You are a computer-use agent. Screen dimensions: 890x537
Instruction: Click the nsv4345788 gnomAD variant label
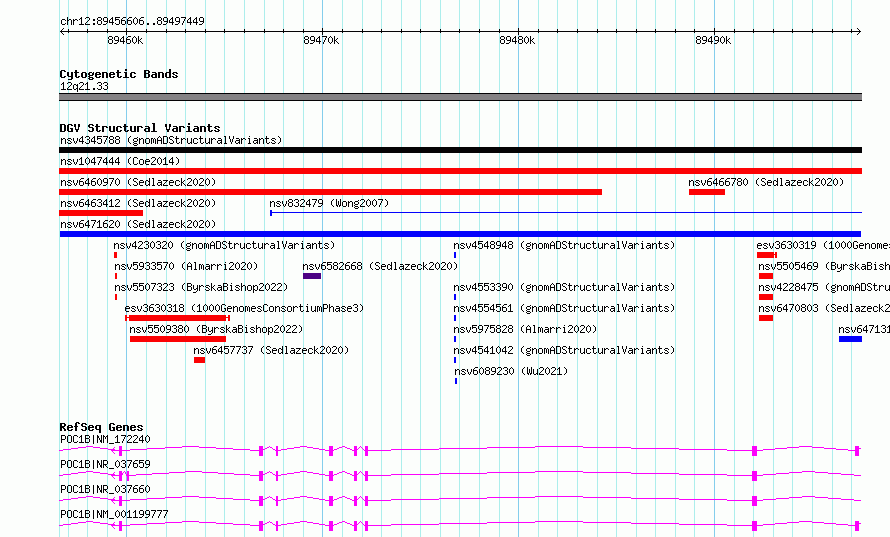[x=171, y=140]
